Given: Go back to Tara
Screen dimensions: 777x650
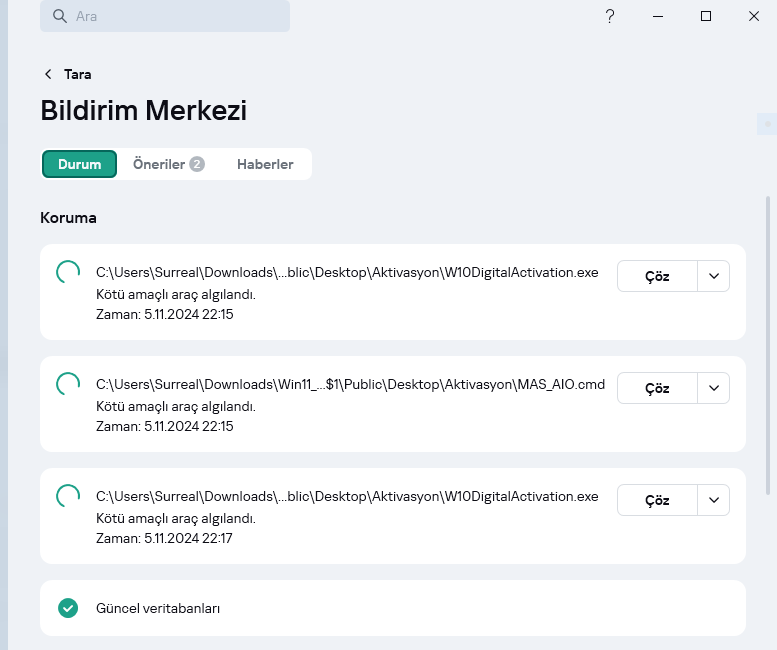Looking at the screenshot, I should tap(77, 74).
